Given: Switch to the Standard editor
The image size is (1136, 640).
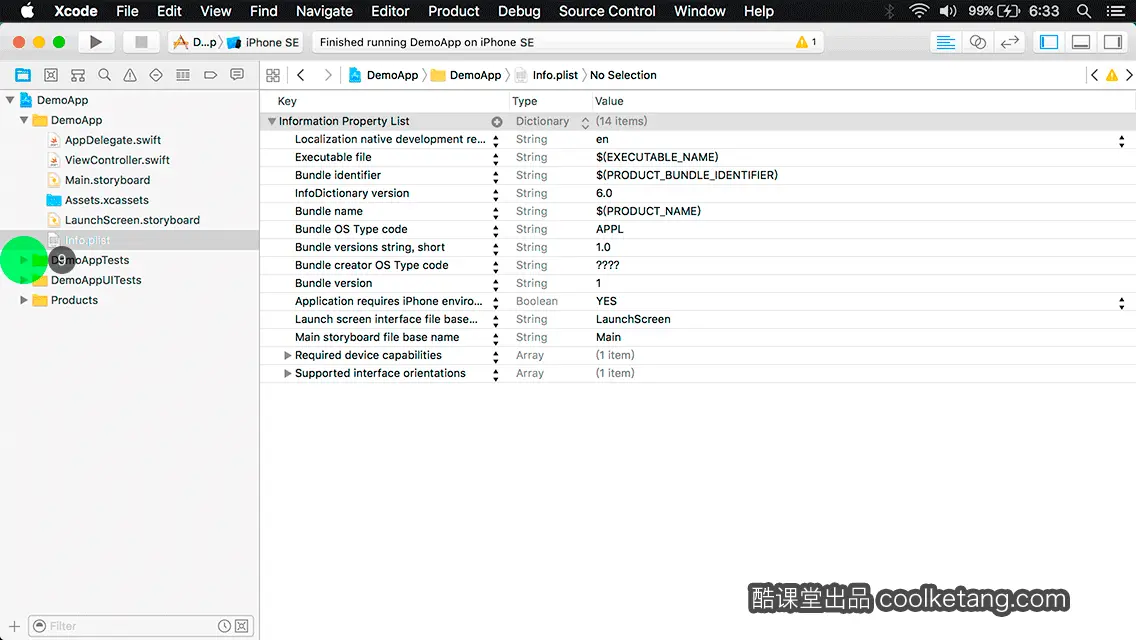Looking at the screenshot, I should [945, 42].
